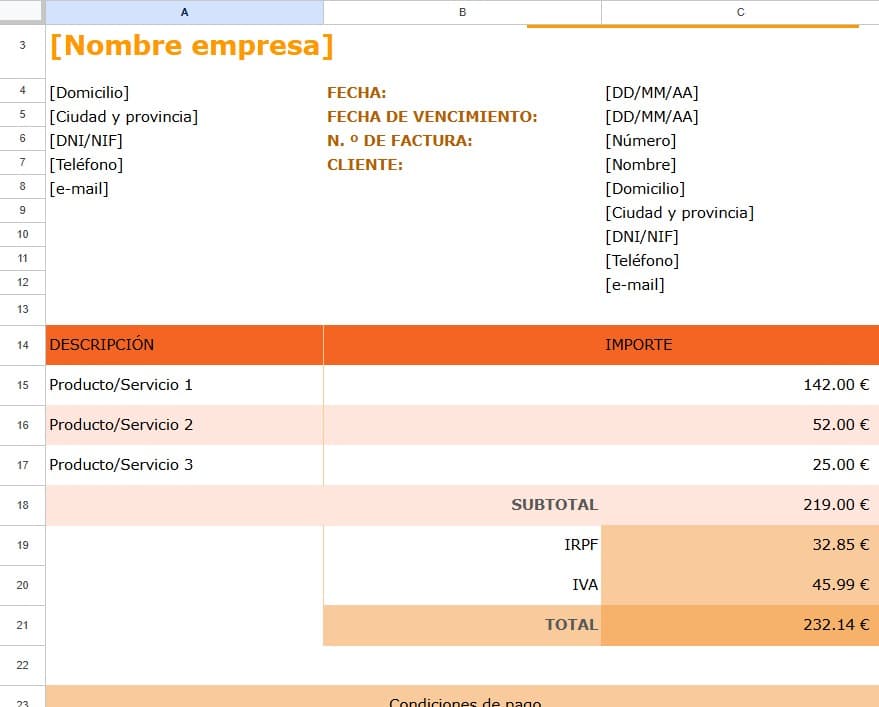Click the Producto/Servicio 3 cell
Viewport: 879px width, 707px height.
(x=184, y=465)
